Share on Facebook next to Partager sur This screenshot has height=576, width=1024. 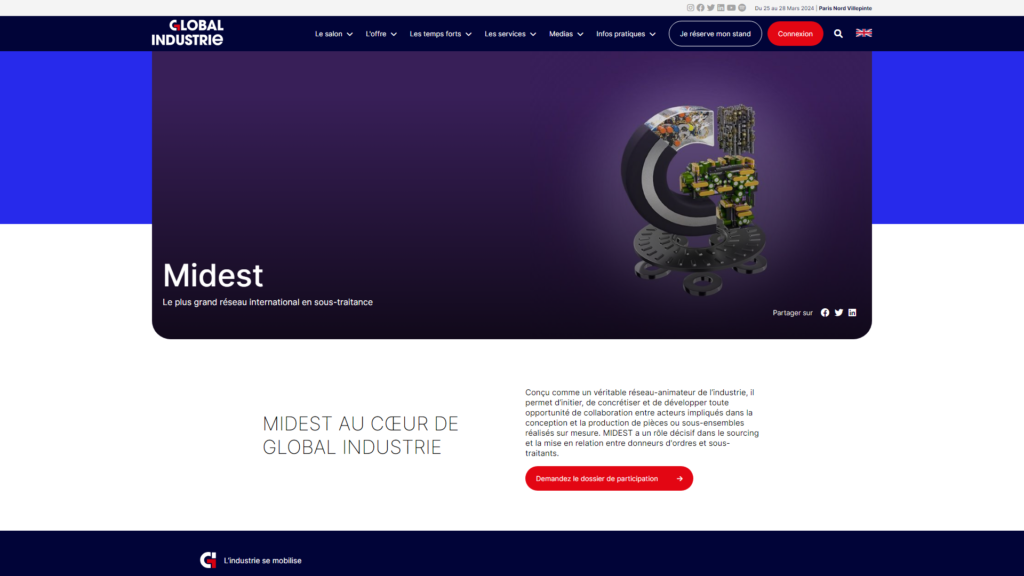click(x=825, y=313)
